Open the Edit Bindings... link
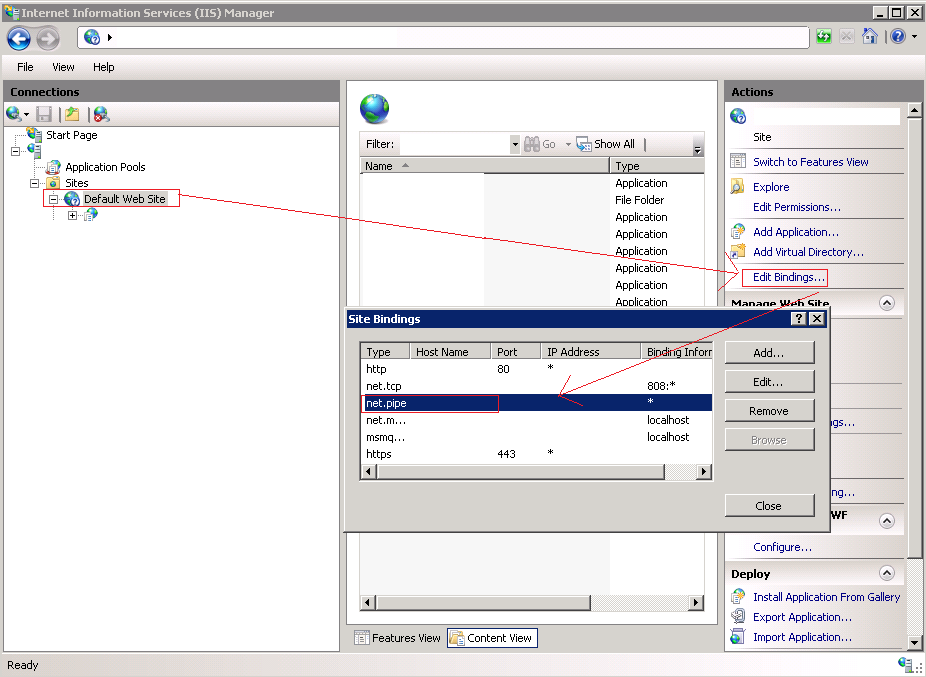Screen dimensions: 926x677 pyautogui.click(x=788, y=277)
